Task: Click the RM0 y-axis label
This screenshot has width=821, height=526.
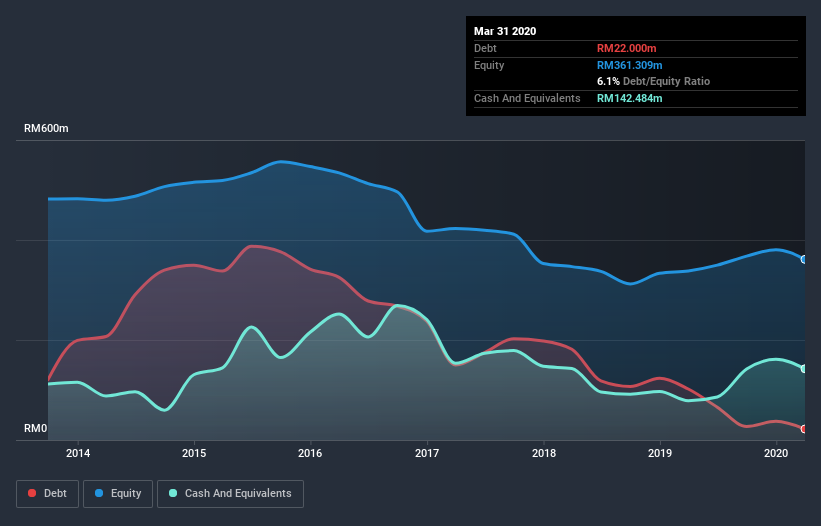Action: click(x=36, y=429)
